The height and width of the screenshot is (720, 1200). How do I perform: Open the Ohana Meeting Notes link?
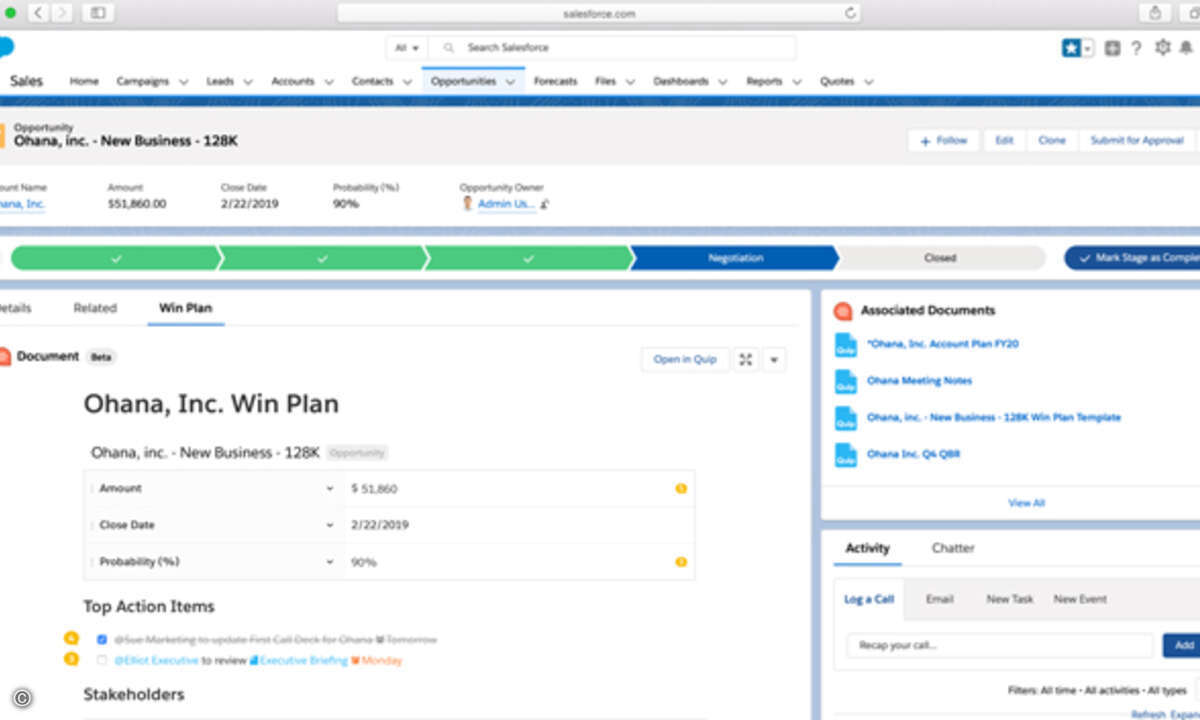pyautogui.click(x=919, y=381)
